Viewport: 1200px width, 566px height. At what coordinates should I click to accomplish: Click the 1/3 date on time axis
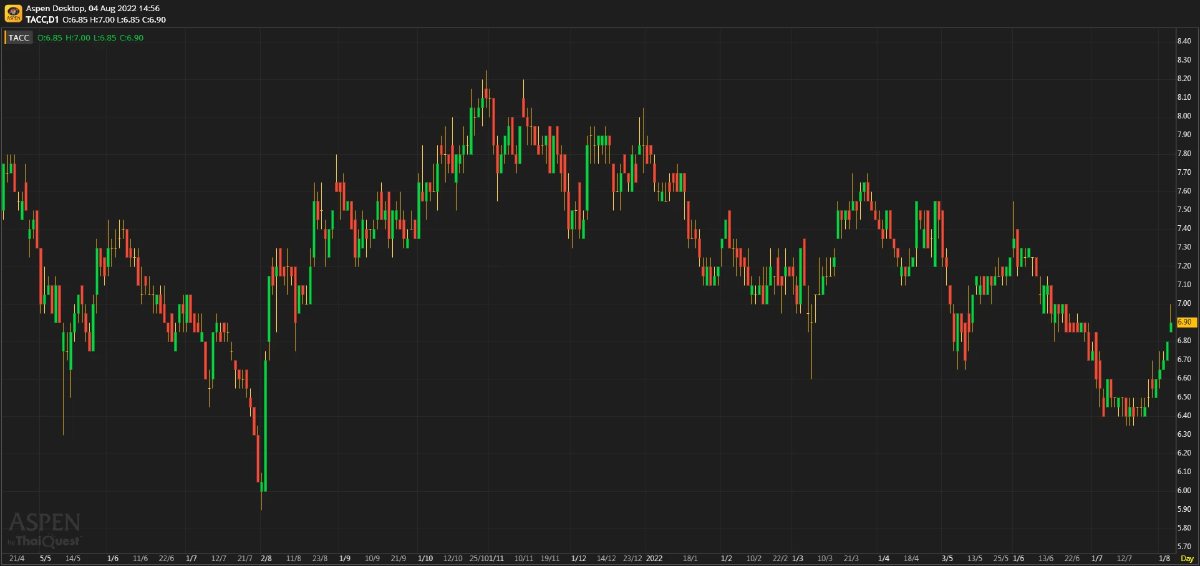point(798,558)
